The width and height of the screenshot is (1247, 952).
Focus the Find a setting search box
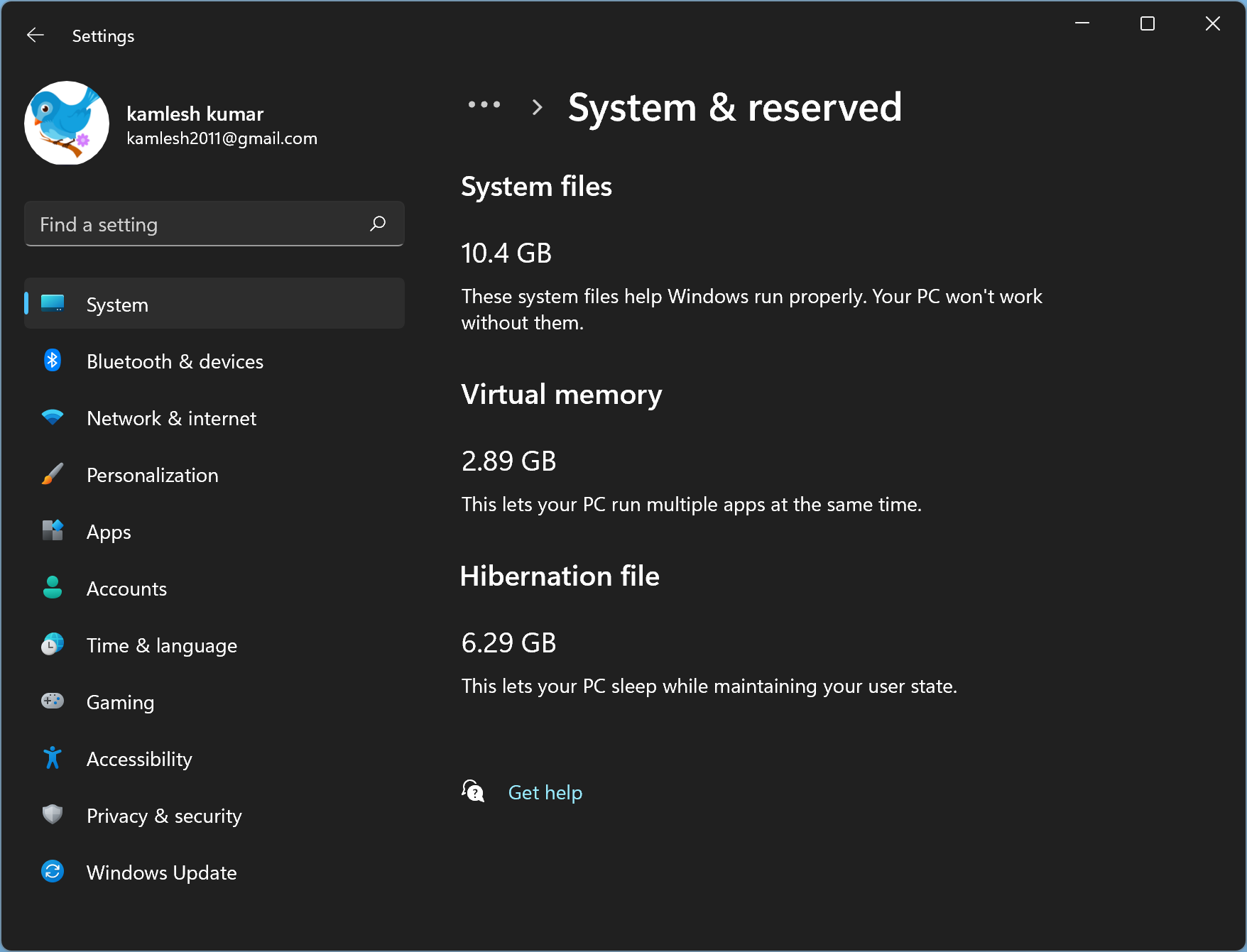[199, 224]
